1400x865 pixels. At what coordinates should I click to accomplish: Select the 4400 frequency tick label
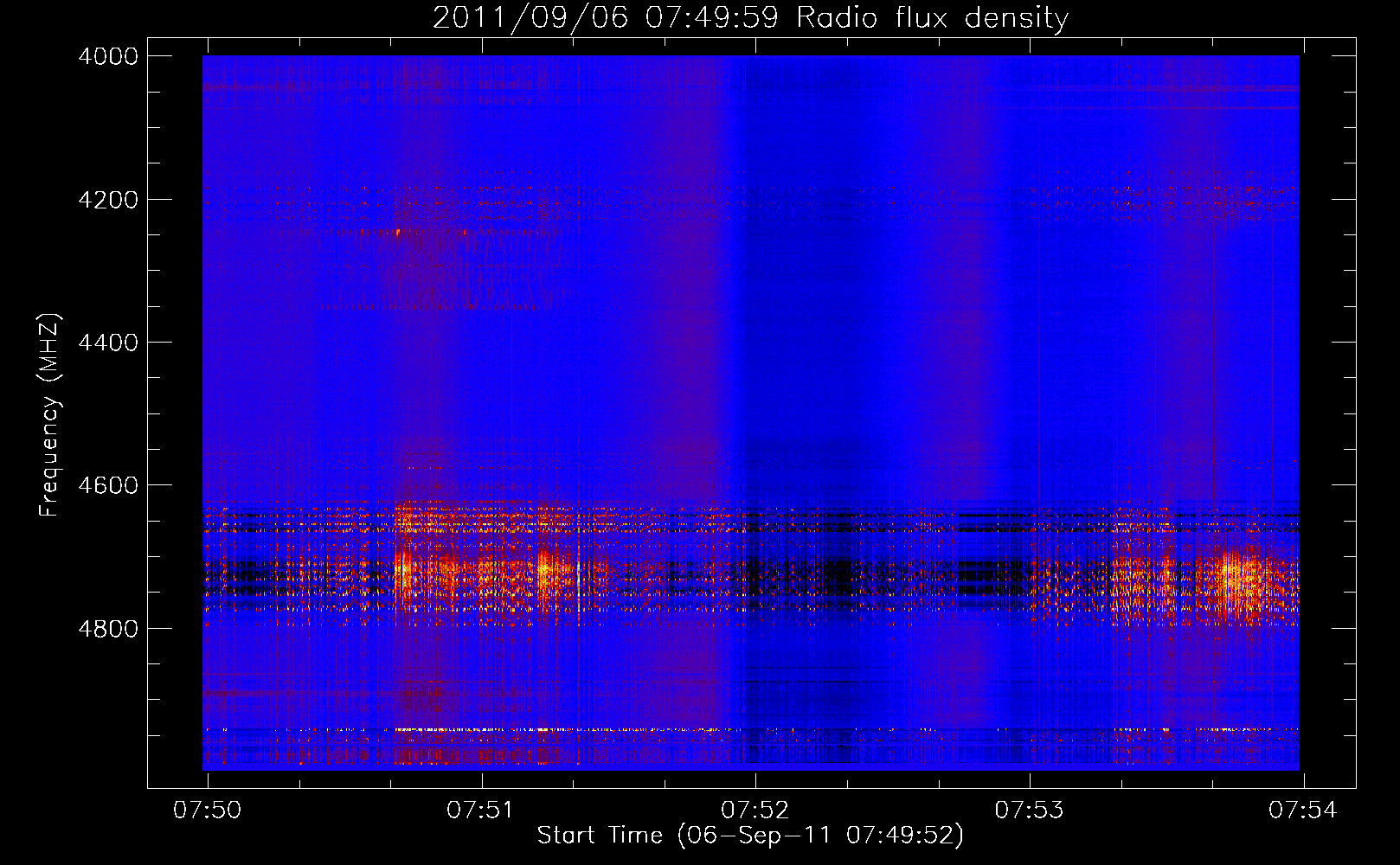point(108,343)
